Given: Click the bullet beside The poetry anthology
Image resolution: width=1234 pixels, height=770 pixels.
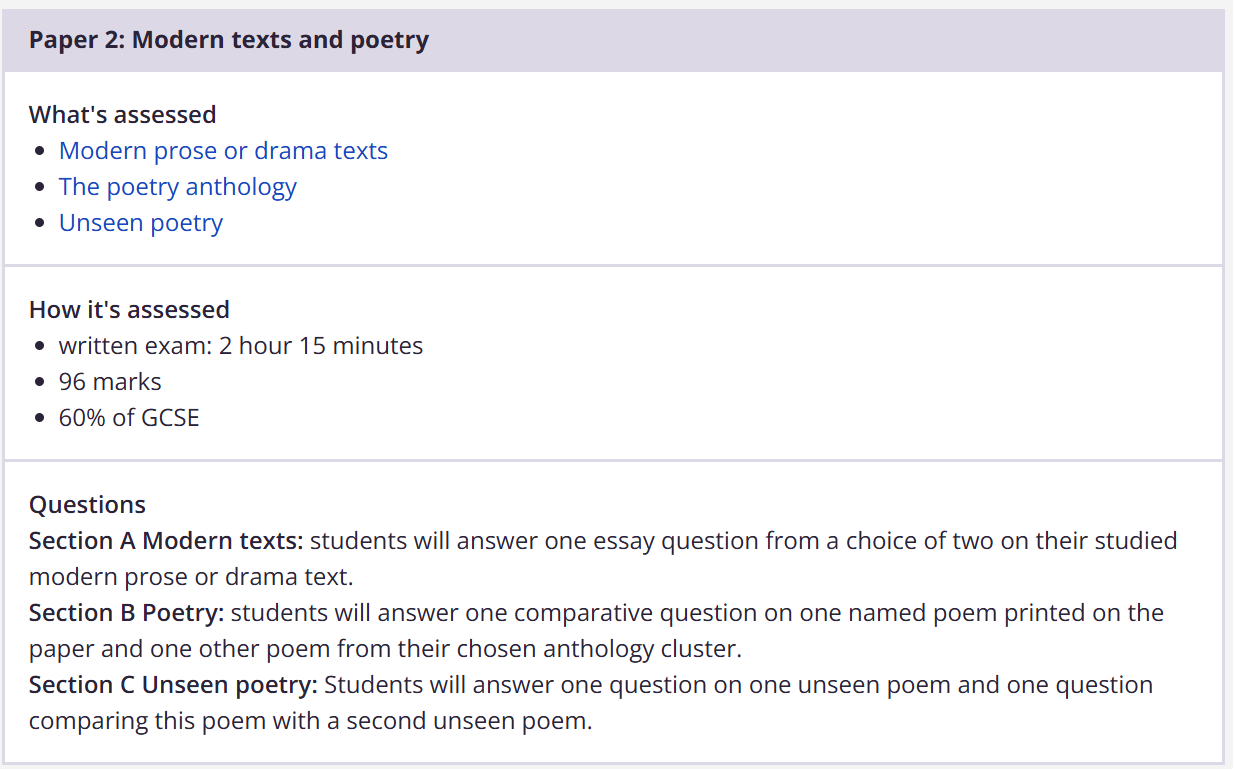Looking at the screenshot, I should point(39,188).
